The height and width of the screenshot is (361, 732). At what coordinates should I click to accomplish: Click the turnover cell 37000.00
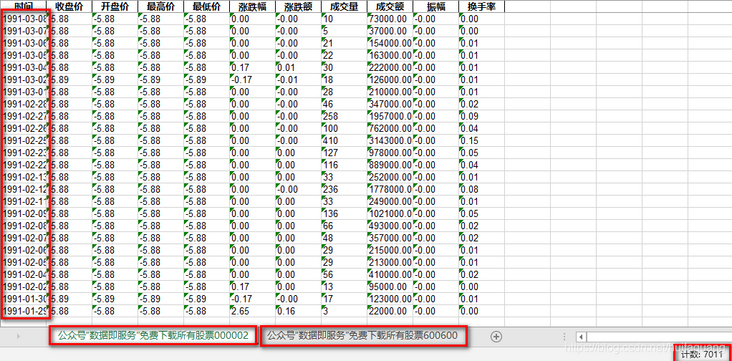389,31
